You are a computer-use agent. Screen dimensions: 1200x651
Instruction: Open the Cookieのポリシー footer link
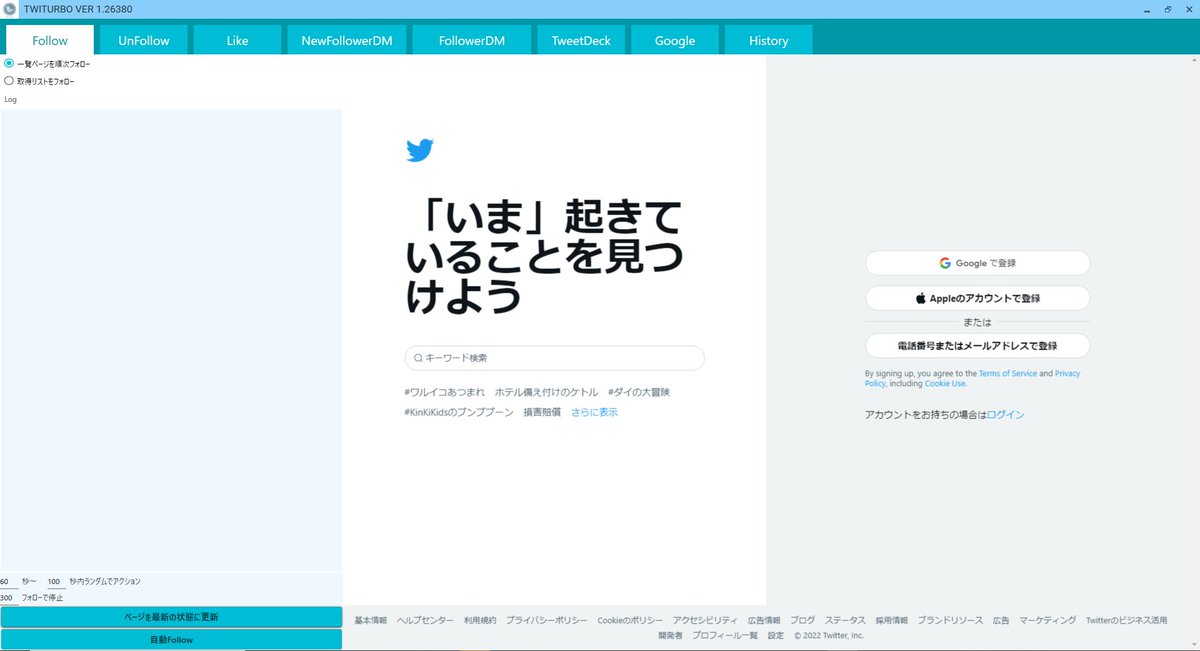tap(629, 620)
